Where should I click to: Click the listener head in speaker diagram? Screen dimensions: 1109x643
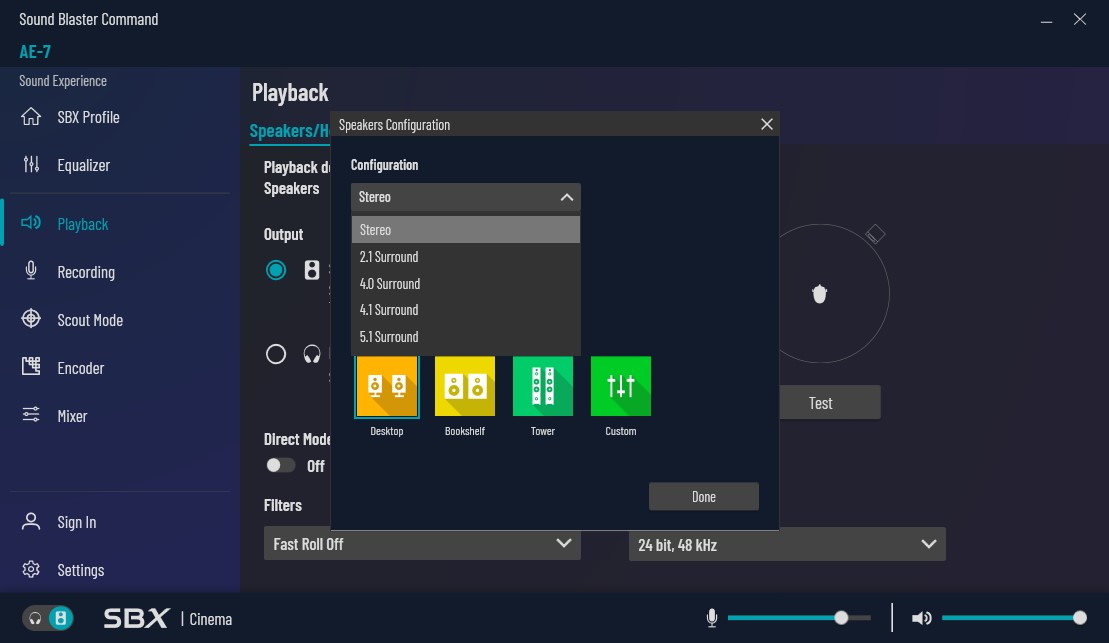coord(819,294)
